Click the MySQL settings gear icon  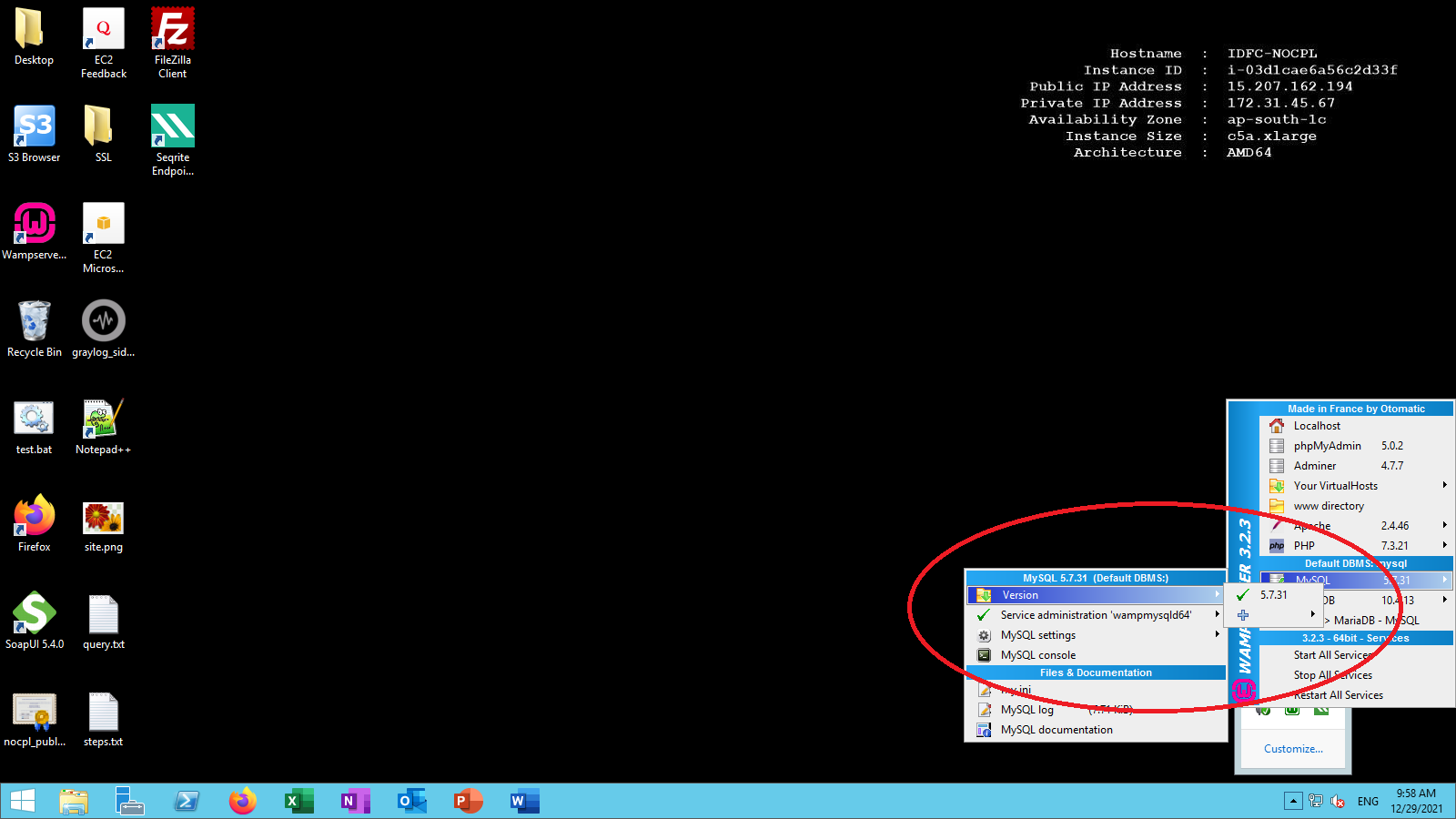tap(984, 635)
